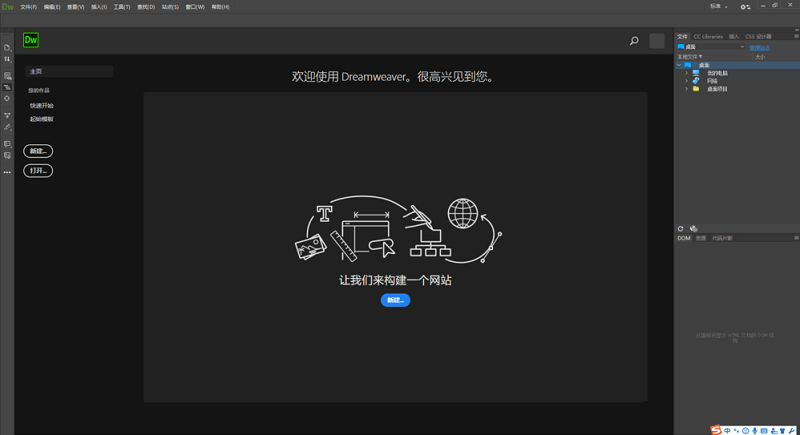This screenshot has width=800, height=435.
Task: Switch to the 插入 panel tab
Action: point(734,37)
